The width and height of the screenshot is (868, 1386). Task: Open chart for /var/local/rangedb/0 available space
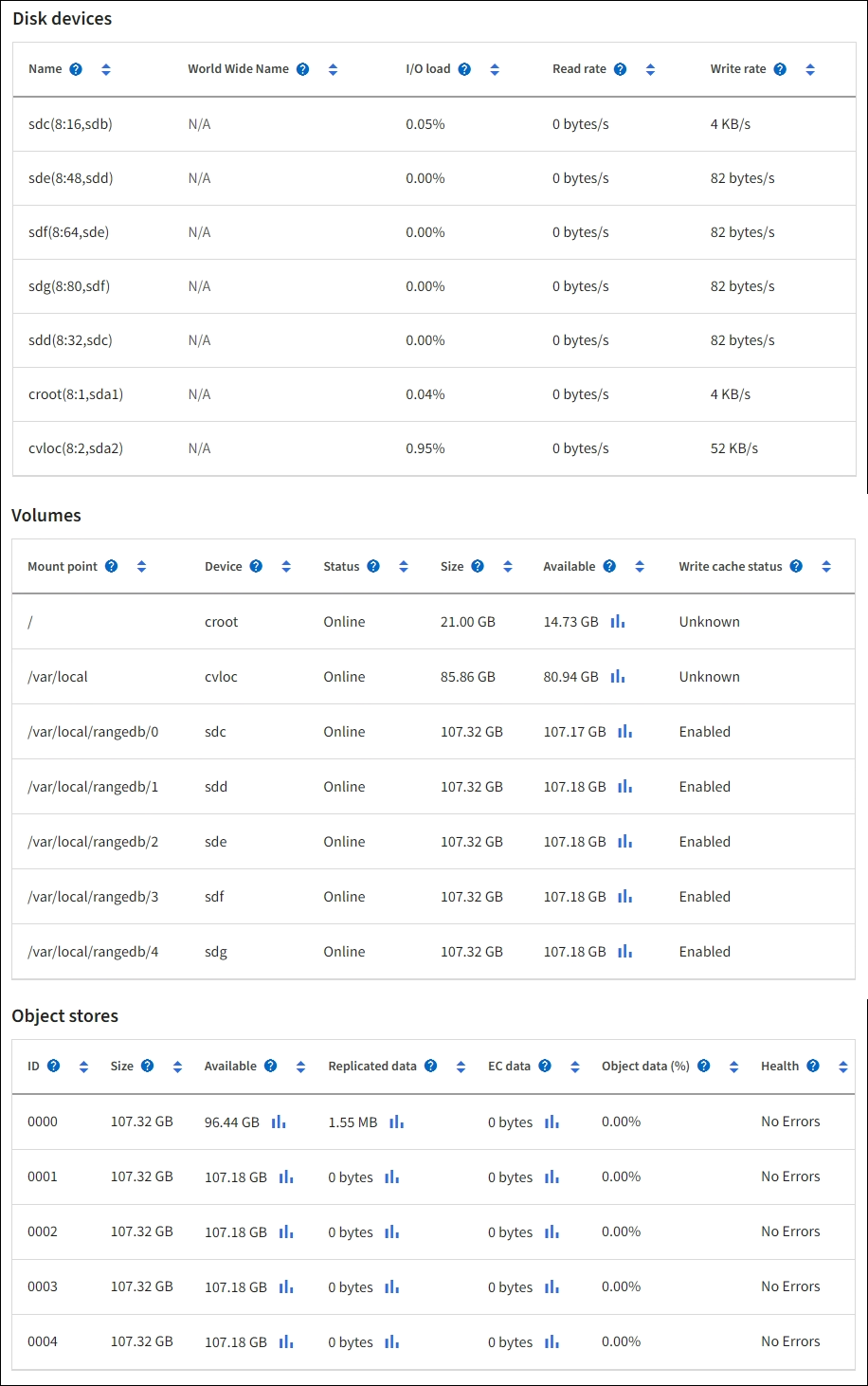[x=624, y=732]
